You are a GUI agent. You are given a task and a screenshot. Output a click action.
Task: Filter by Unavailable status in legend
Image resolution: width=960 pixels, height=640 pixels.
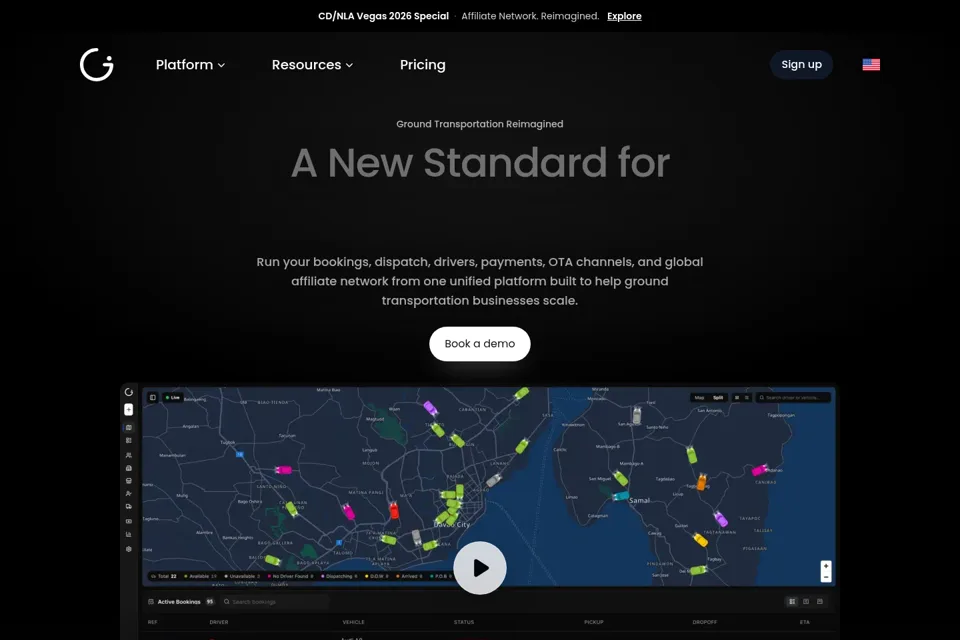coord(242,576)
